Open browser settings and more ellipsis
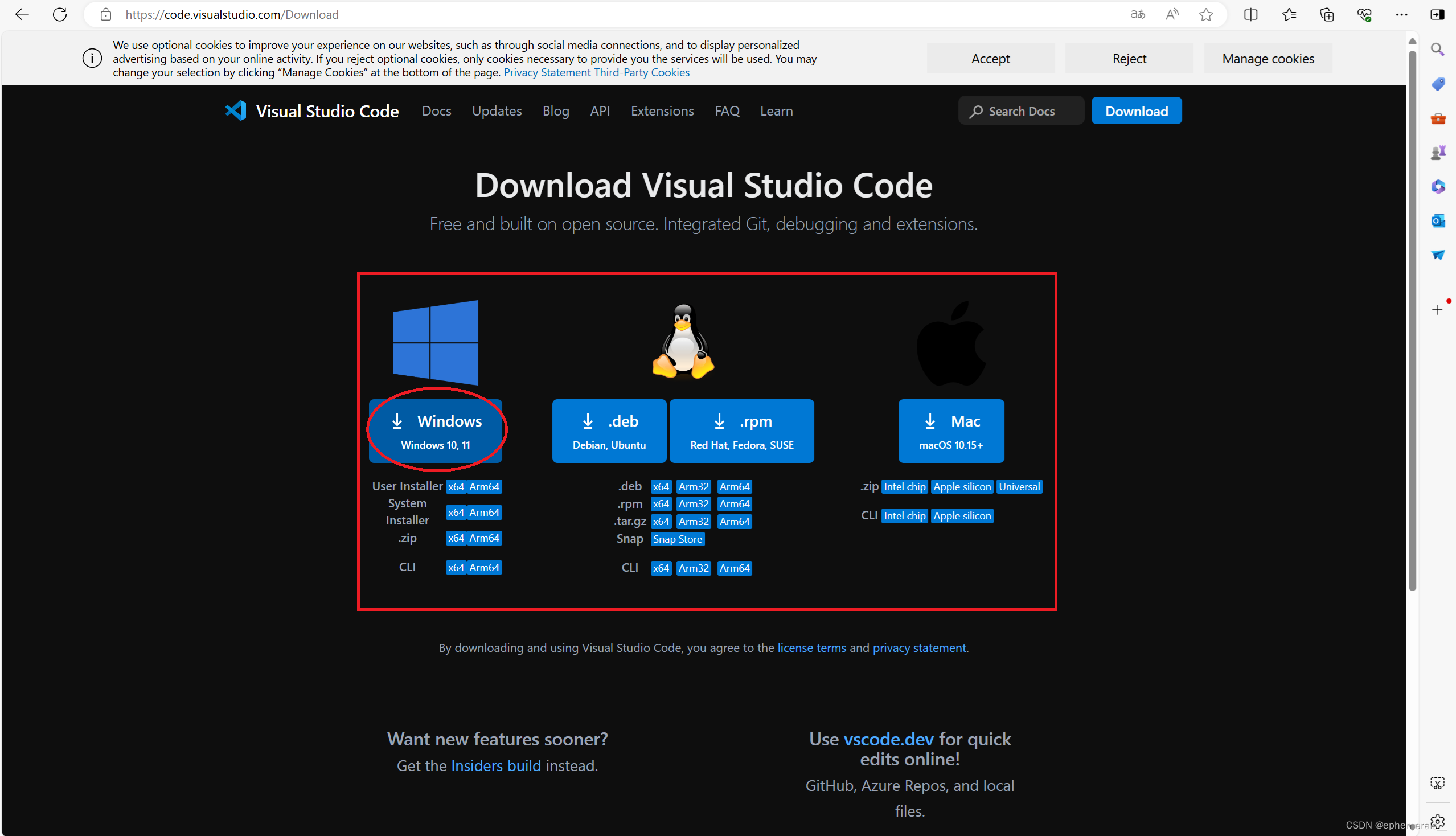The width and height of the screenshot is (1456, 836). pos(1401,14)
